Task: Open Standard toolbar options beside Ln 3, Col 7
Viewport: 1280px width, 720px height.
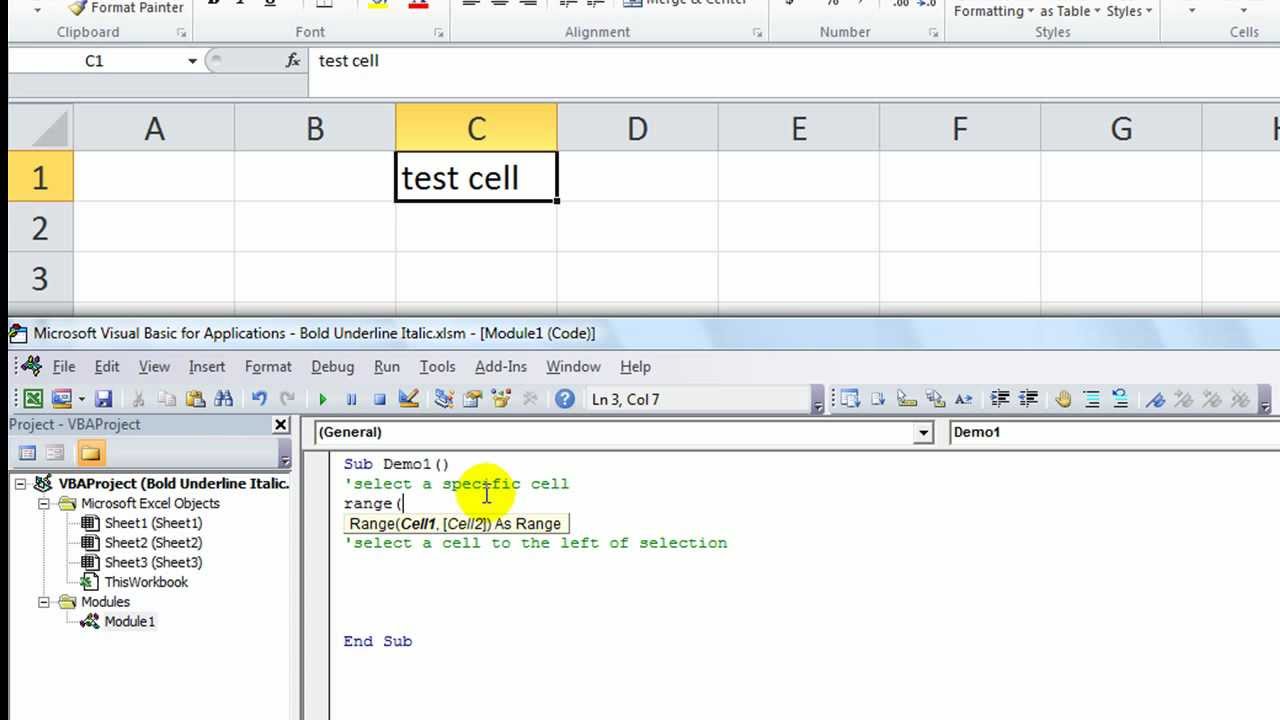Action: pos(817,401)
